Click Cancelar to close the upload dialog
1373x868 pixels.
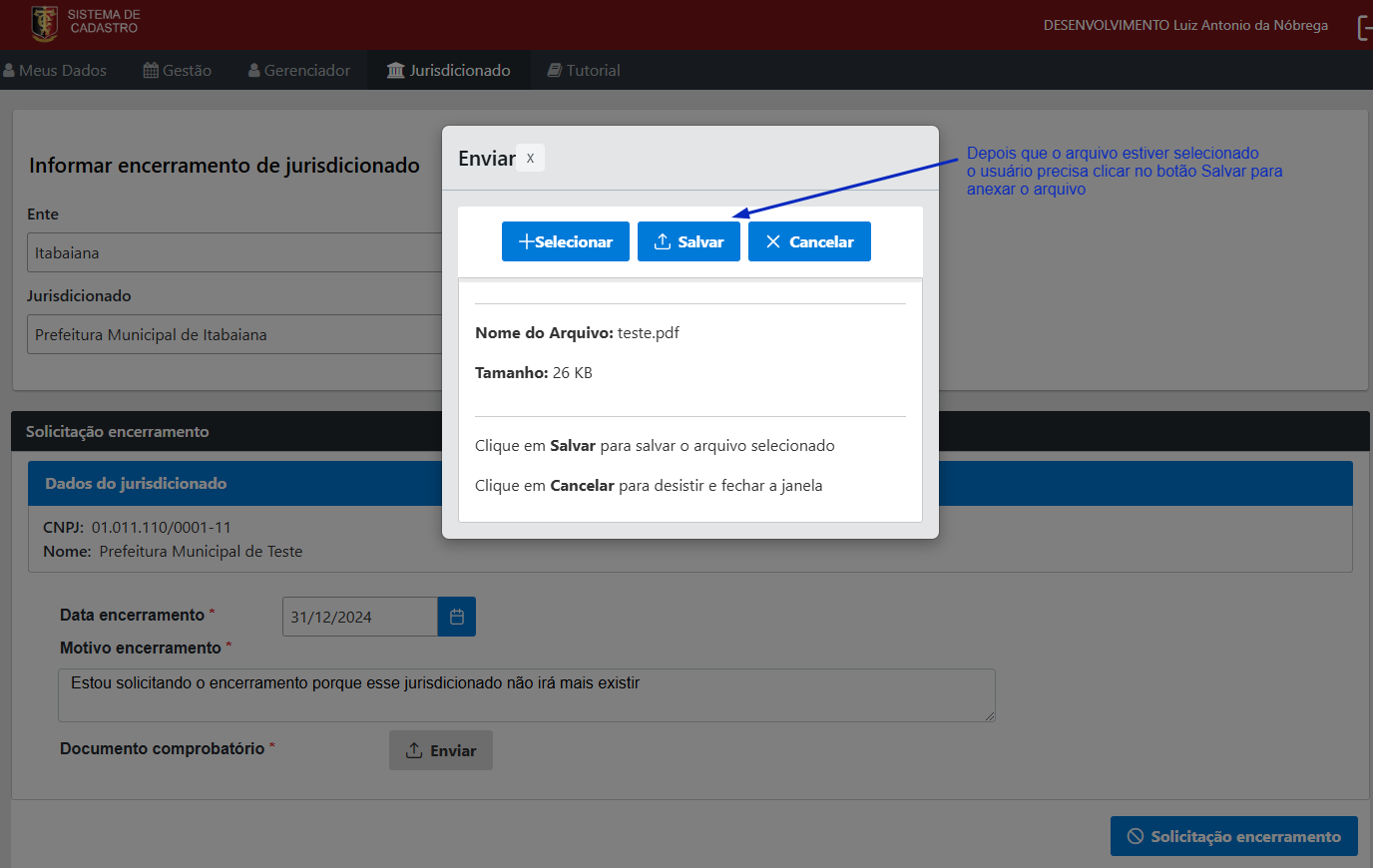pos(809,241)
